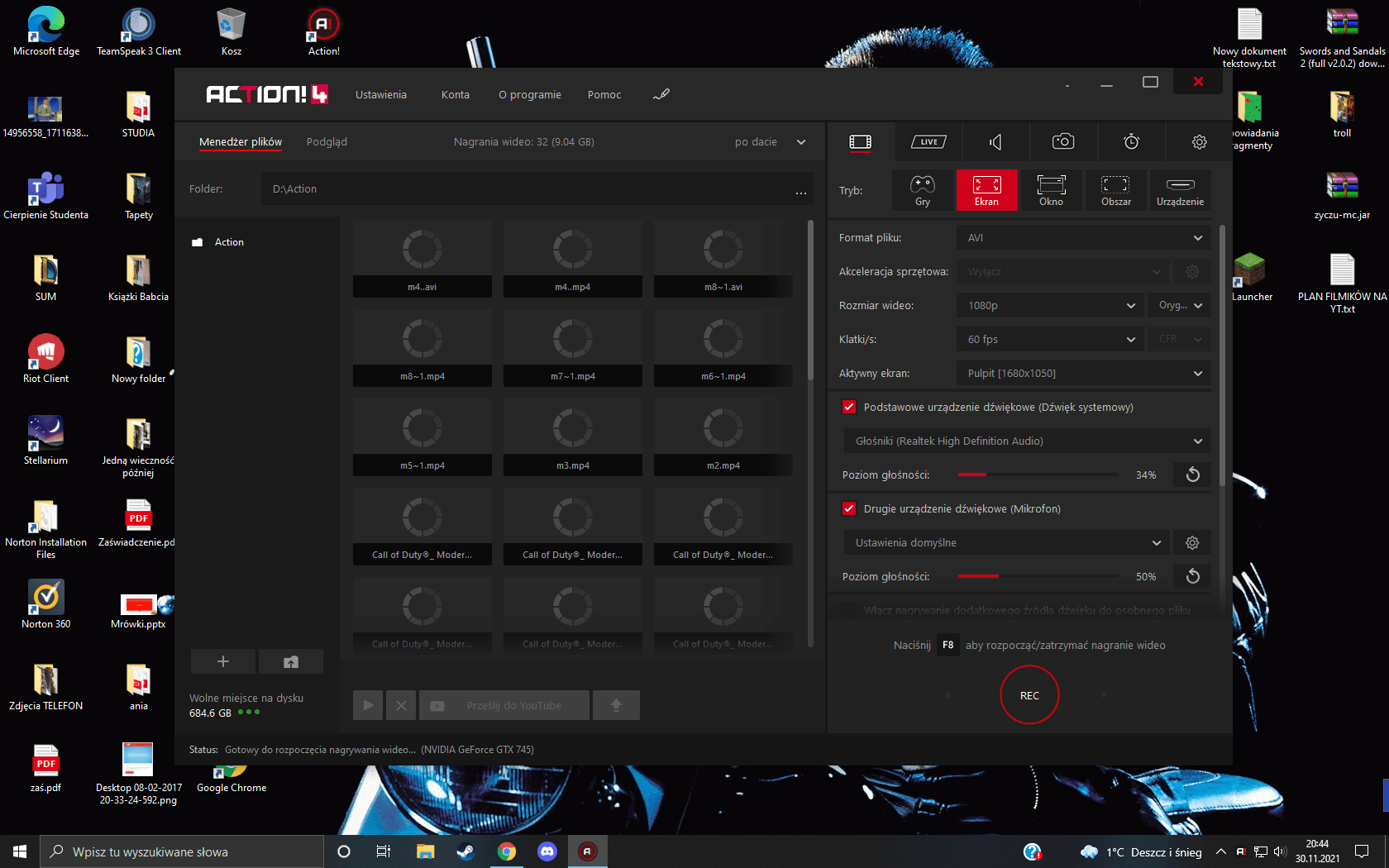Click the Prześlij do YouTube button

[x=504, y=705]
